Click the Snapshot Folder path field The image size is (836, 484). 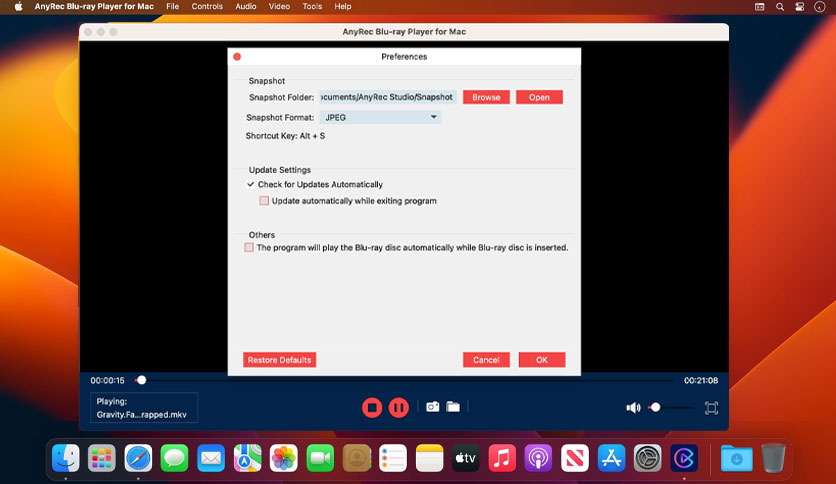(x=388, y=97)
